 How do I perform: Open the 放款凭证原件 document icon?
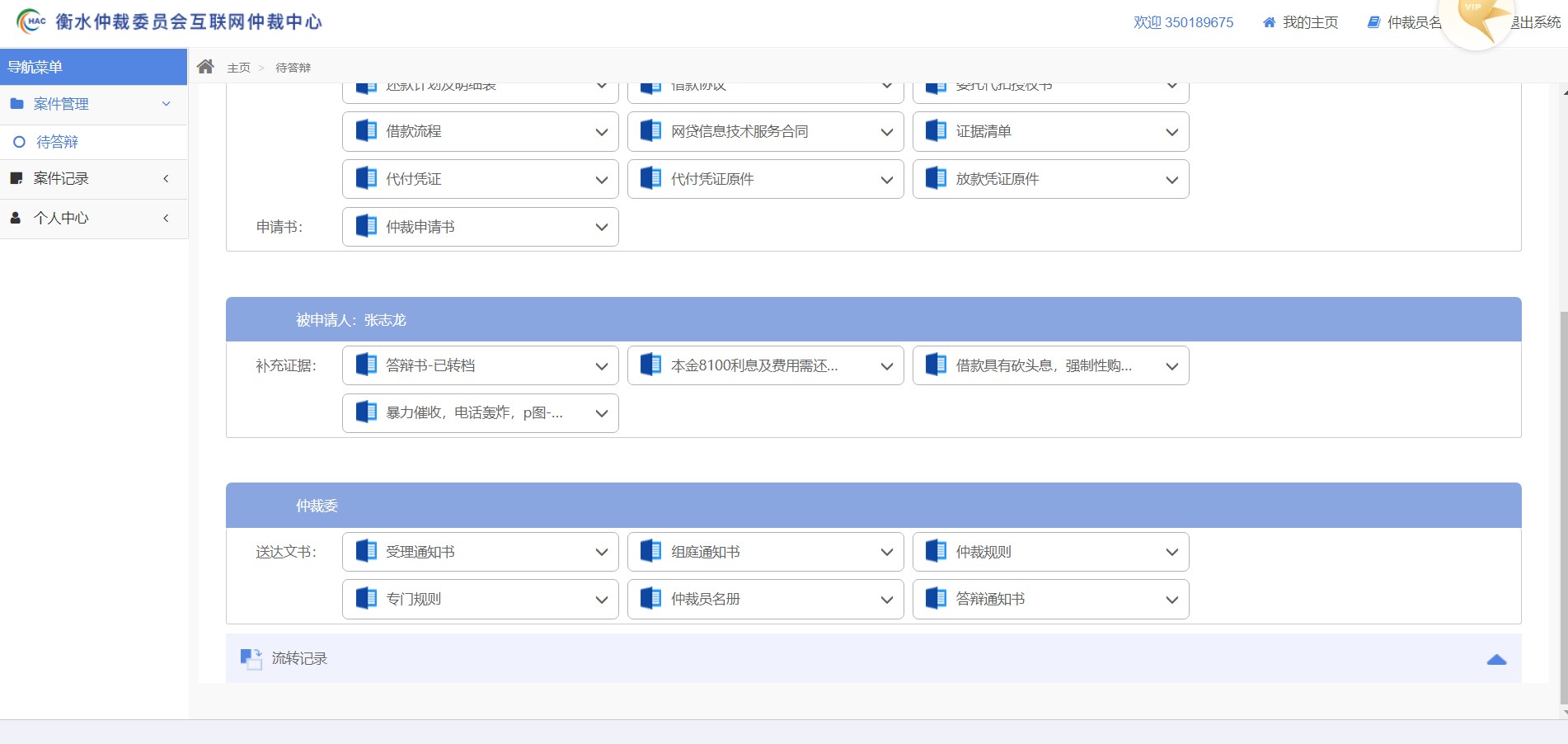(937, 179)
